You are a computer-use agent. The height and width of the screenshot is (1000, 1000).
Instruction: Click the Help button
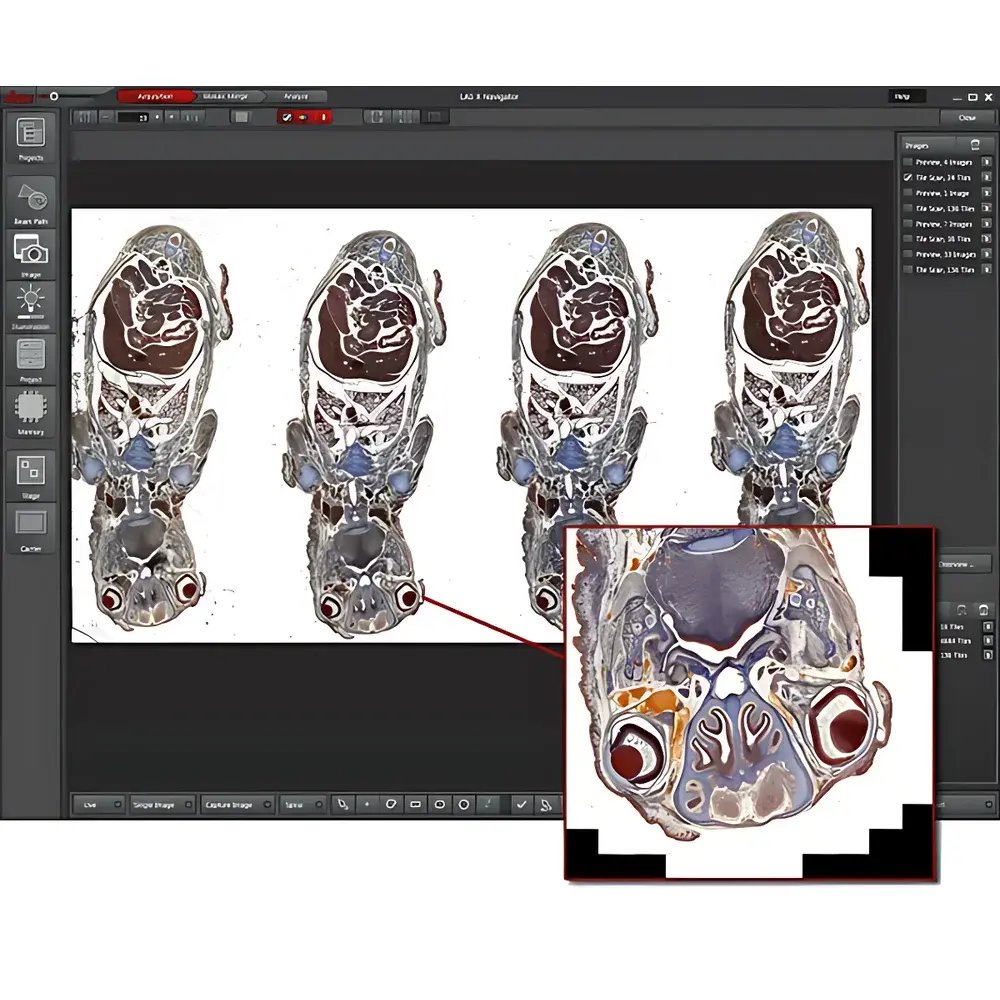click(902, 97)
